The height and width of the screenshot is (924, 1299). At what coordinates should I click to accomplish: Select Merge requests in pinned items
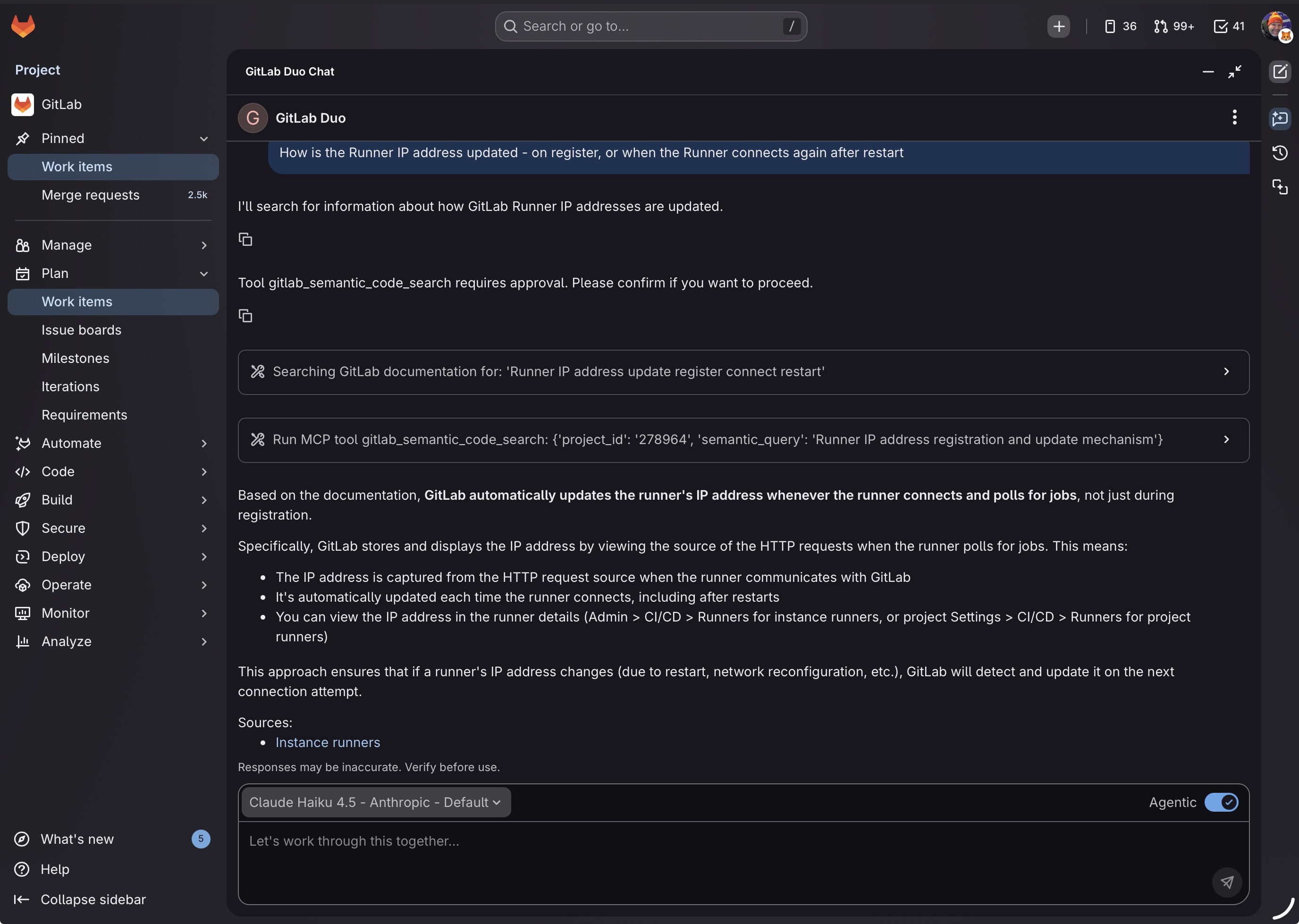click(91, 195)
